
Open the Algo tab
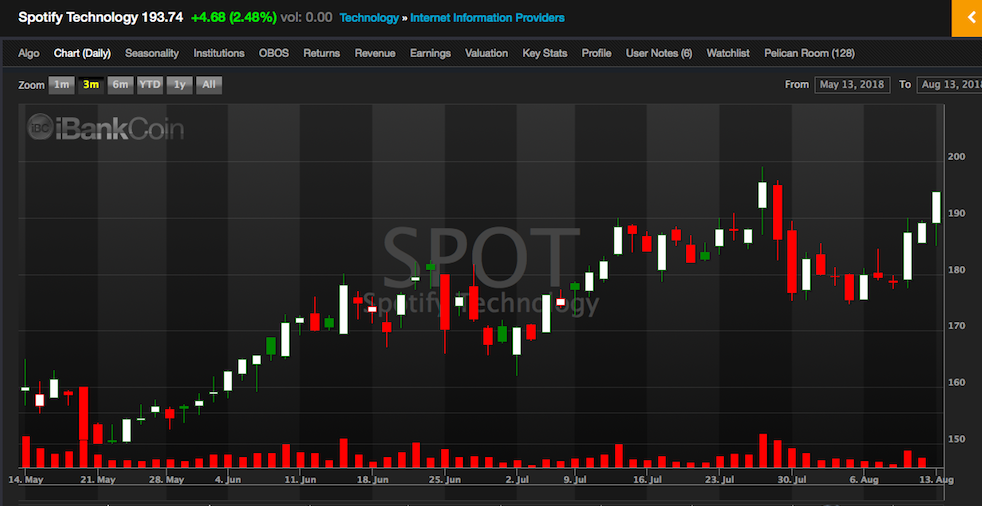(x=29, y=53)
